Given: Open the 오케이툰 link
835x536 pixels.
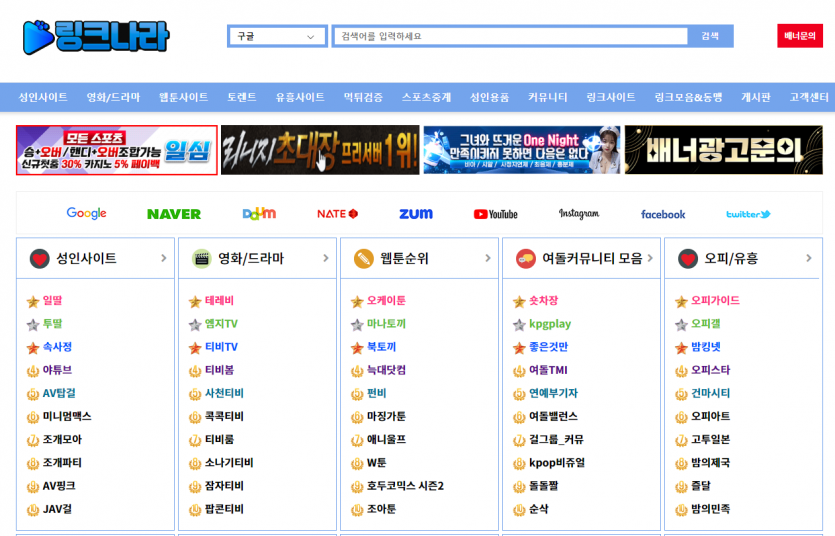Looking at the screenshot, I should (x=387, y=301).
